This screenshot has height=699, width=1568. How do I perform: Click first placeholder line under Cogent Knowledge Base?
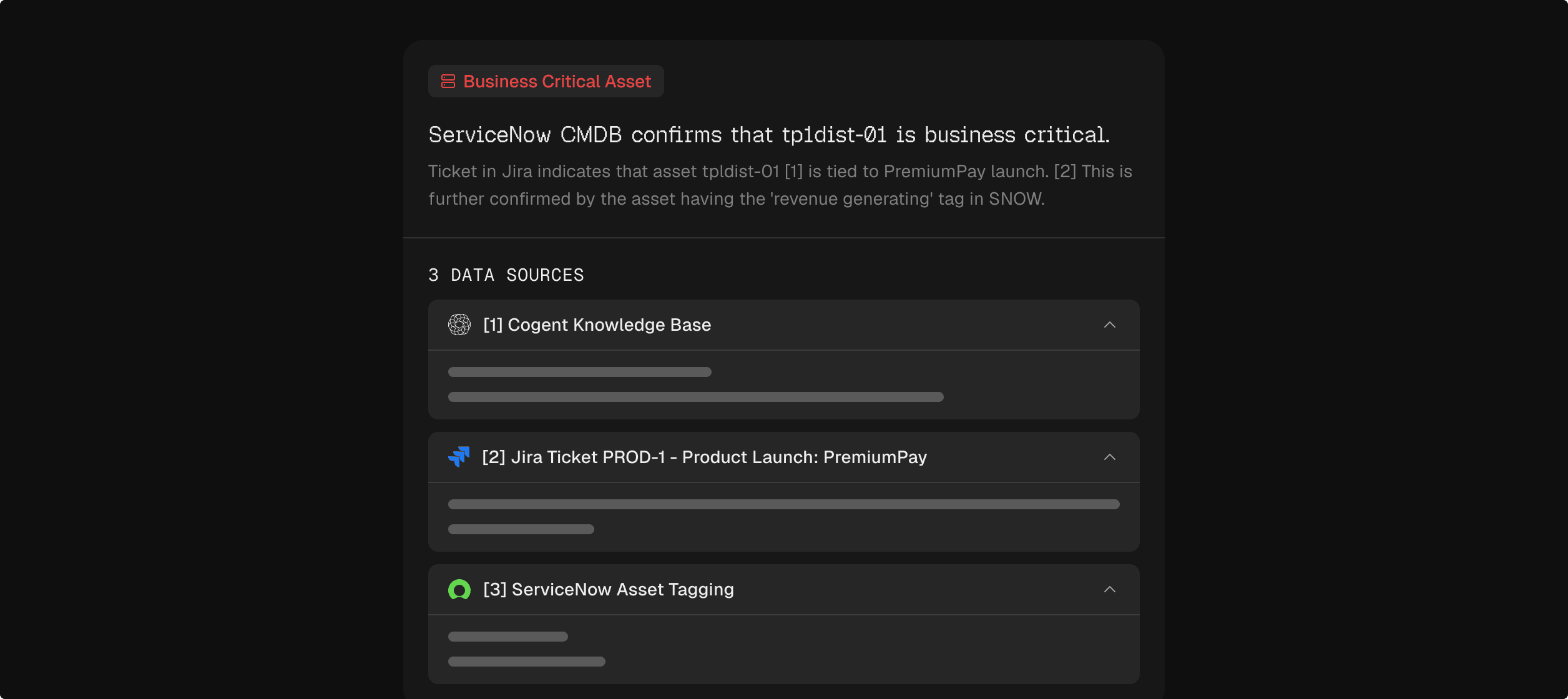[x=579, y=372]
